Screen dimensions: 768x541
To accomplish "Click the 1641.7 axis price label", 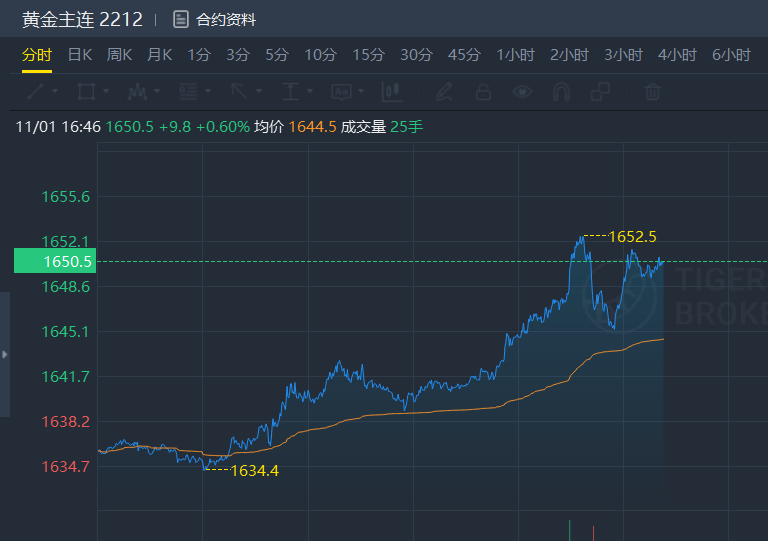I will coord(66,377).
